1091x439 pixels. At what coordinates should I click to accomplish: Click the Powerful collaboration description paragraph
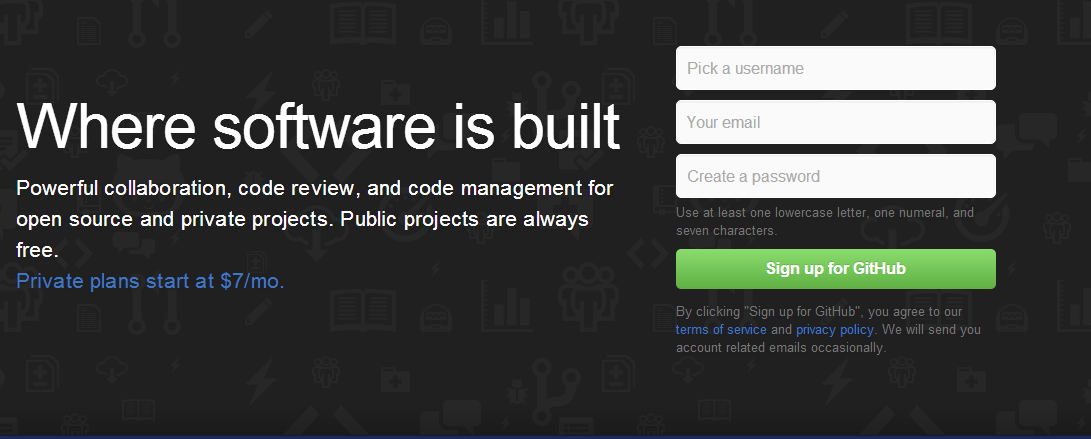click(x=314, y=219)
